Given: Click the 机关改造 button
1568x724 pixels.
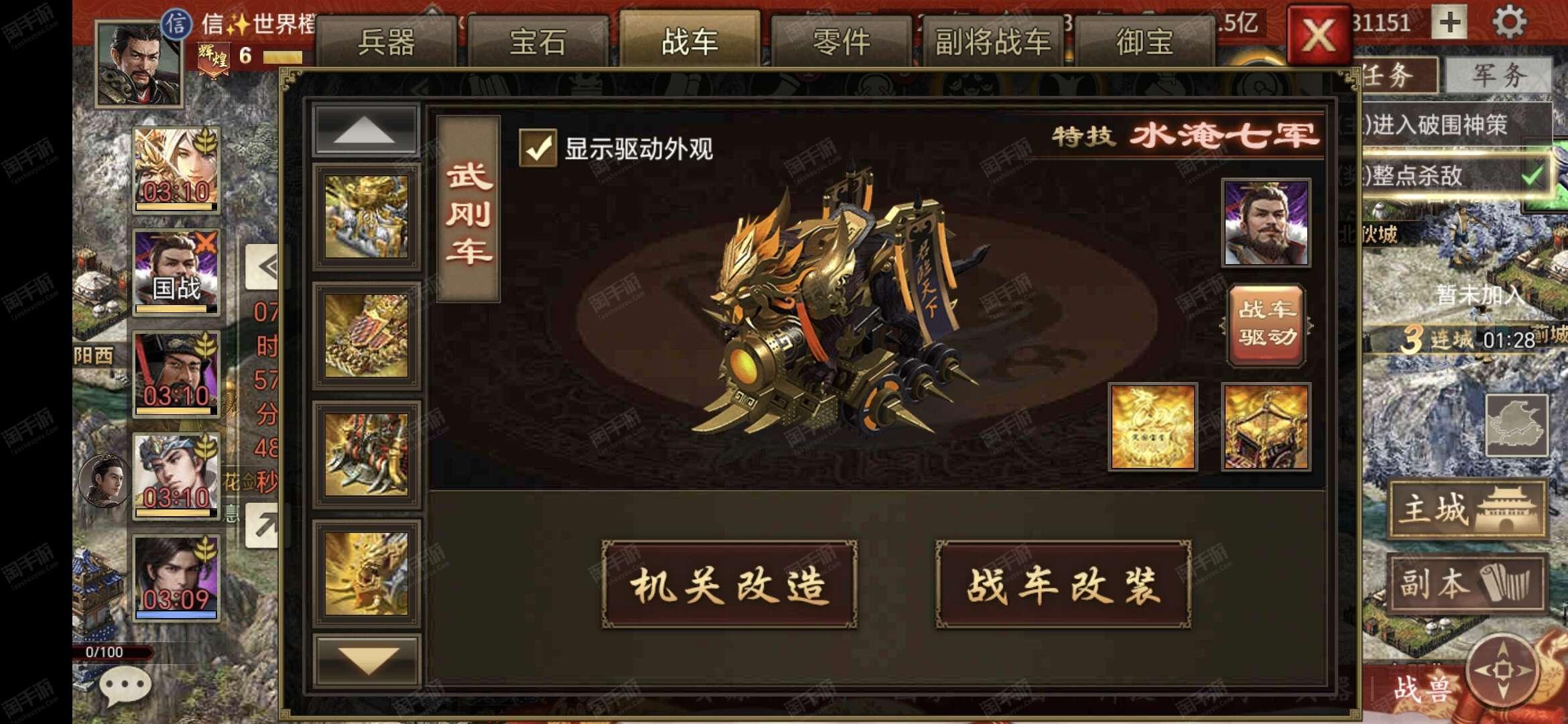Looking at the screenshot, I should point(729,585).
